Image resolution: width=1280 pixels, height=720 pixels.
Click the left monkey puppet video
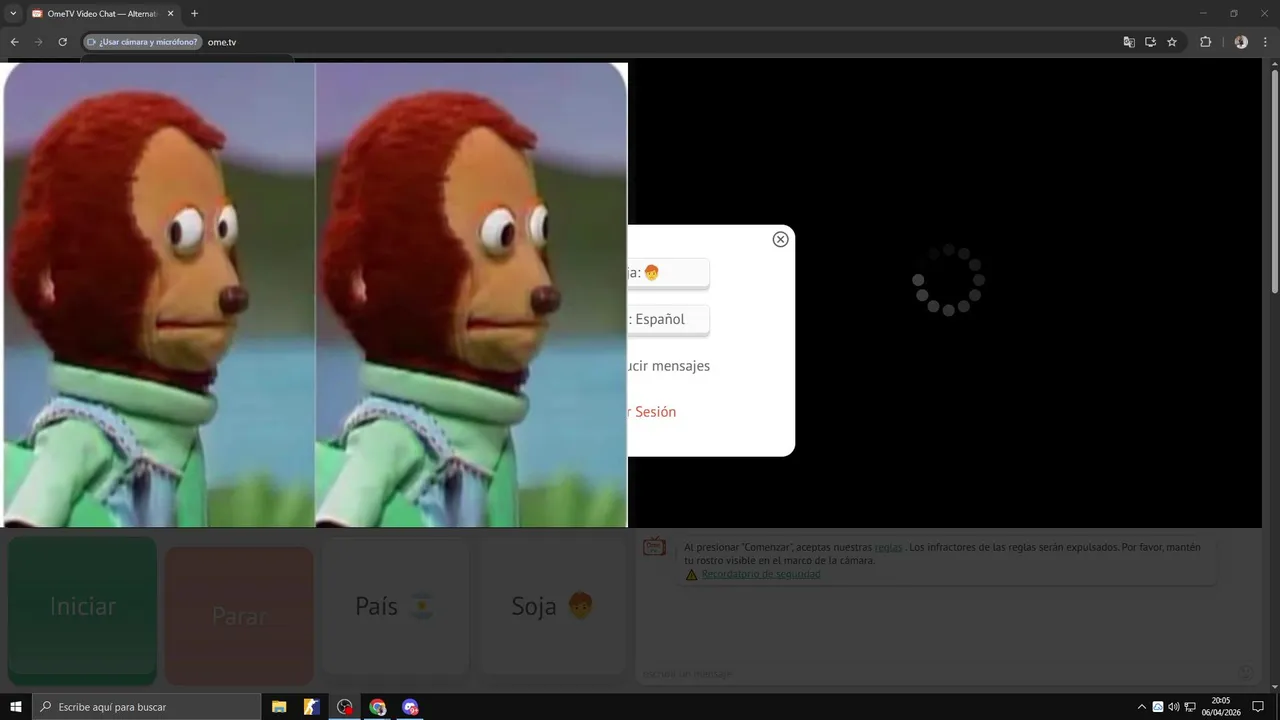159,295
